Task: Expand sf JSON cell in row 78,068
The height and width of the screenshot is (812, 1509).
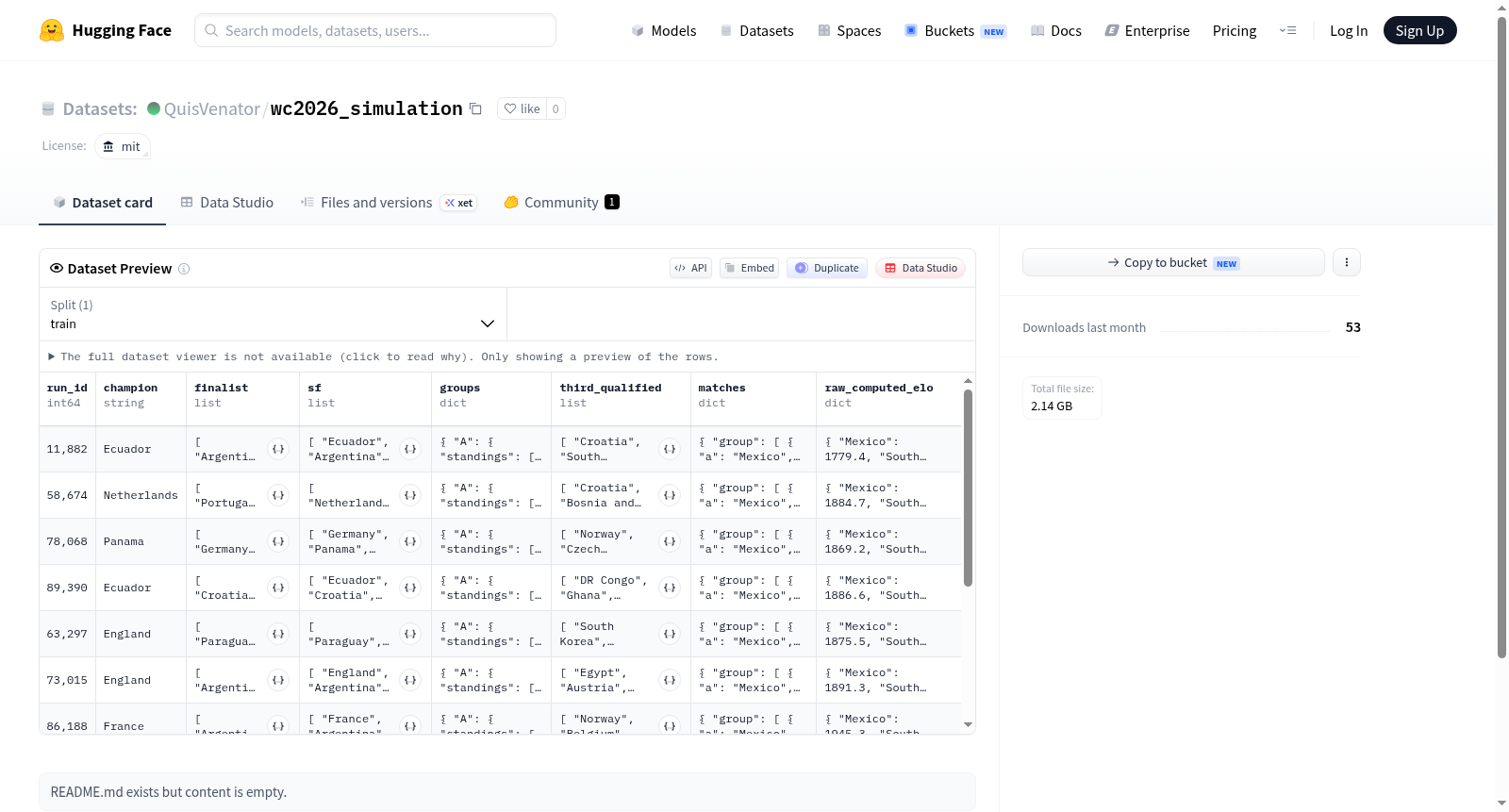Action: tap(410, 541)
